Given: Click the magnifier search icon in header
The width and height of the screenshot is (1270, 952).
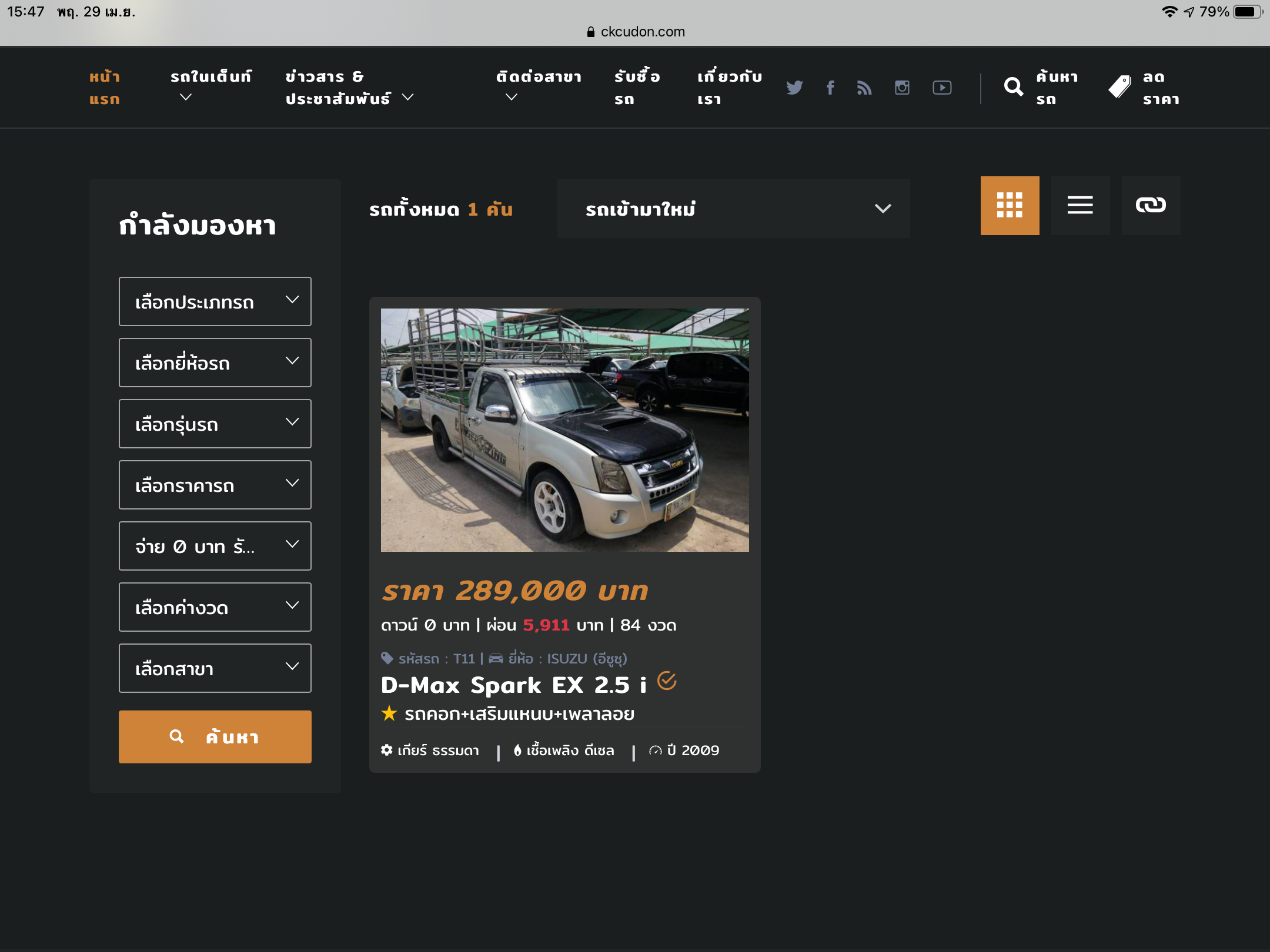Looking at the screenshot, I should pos(1014,87).
